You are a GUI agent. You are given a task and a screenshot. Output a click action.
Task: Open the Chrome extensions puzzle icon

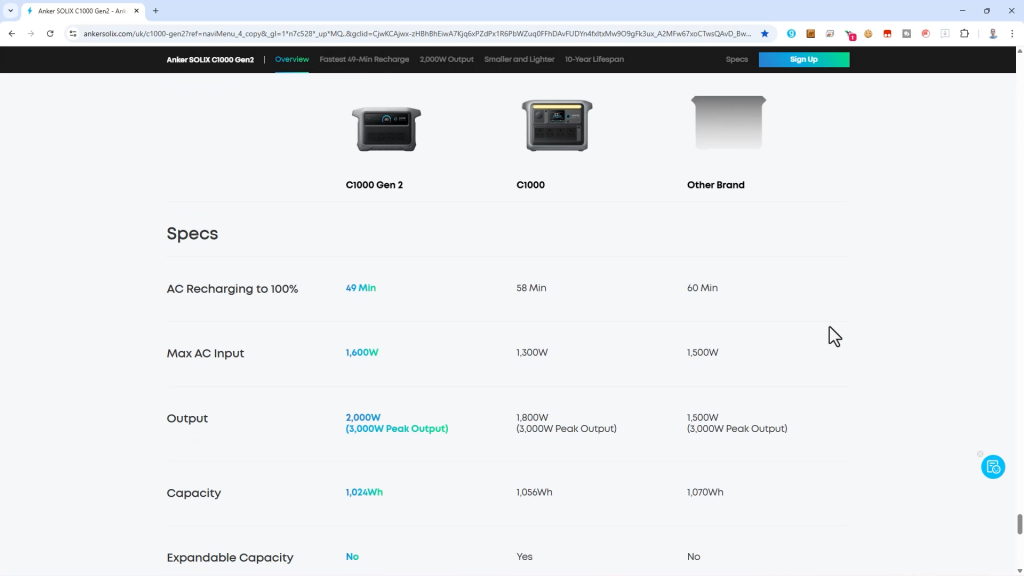coord(964,33)
